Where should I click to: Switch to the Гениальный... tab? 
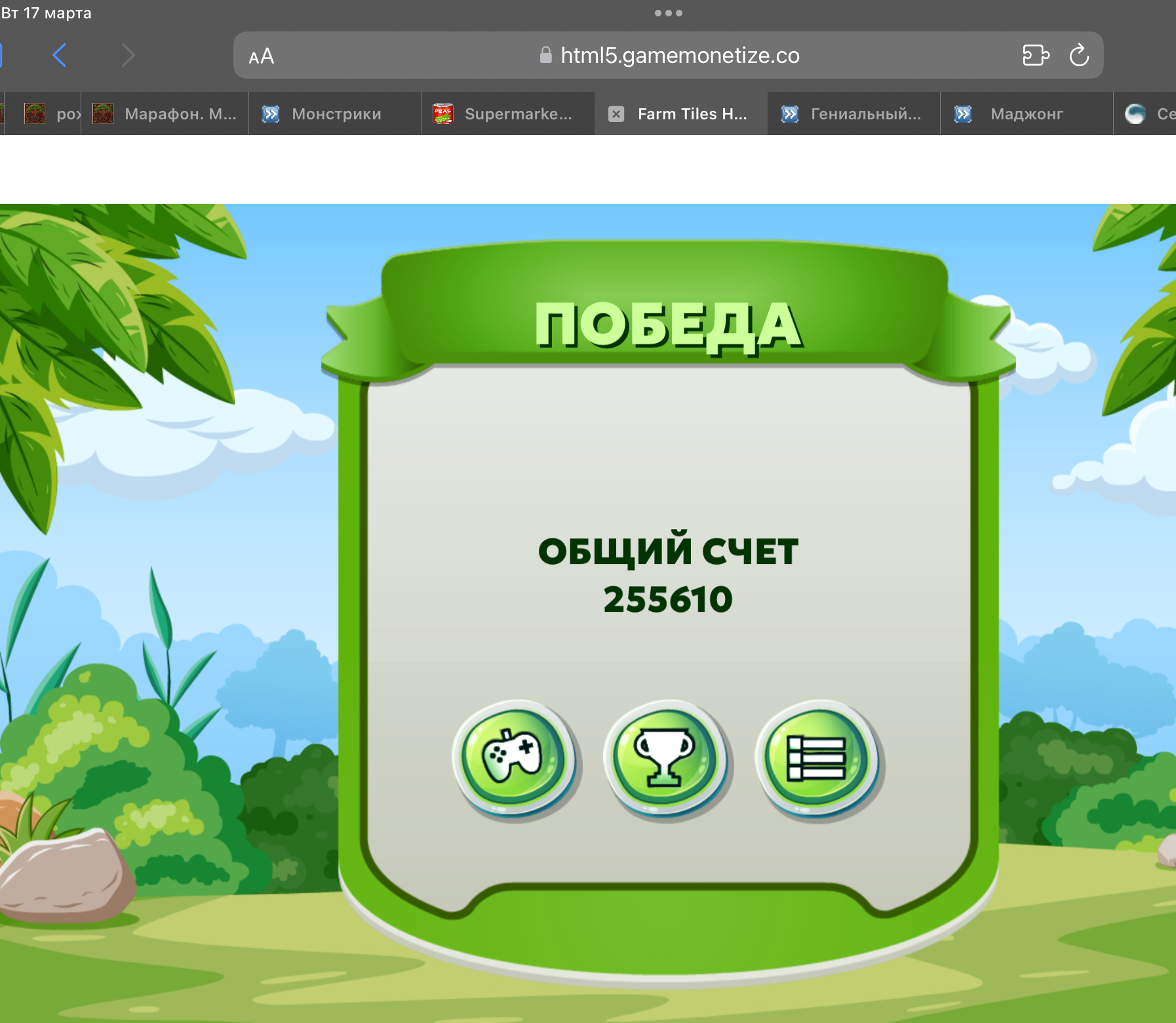point(865,114)
